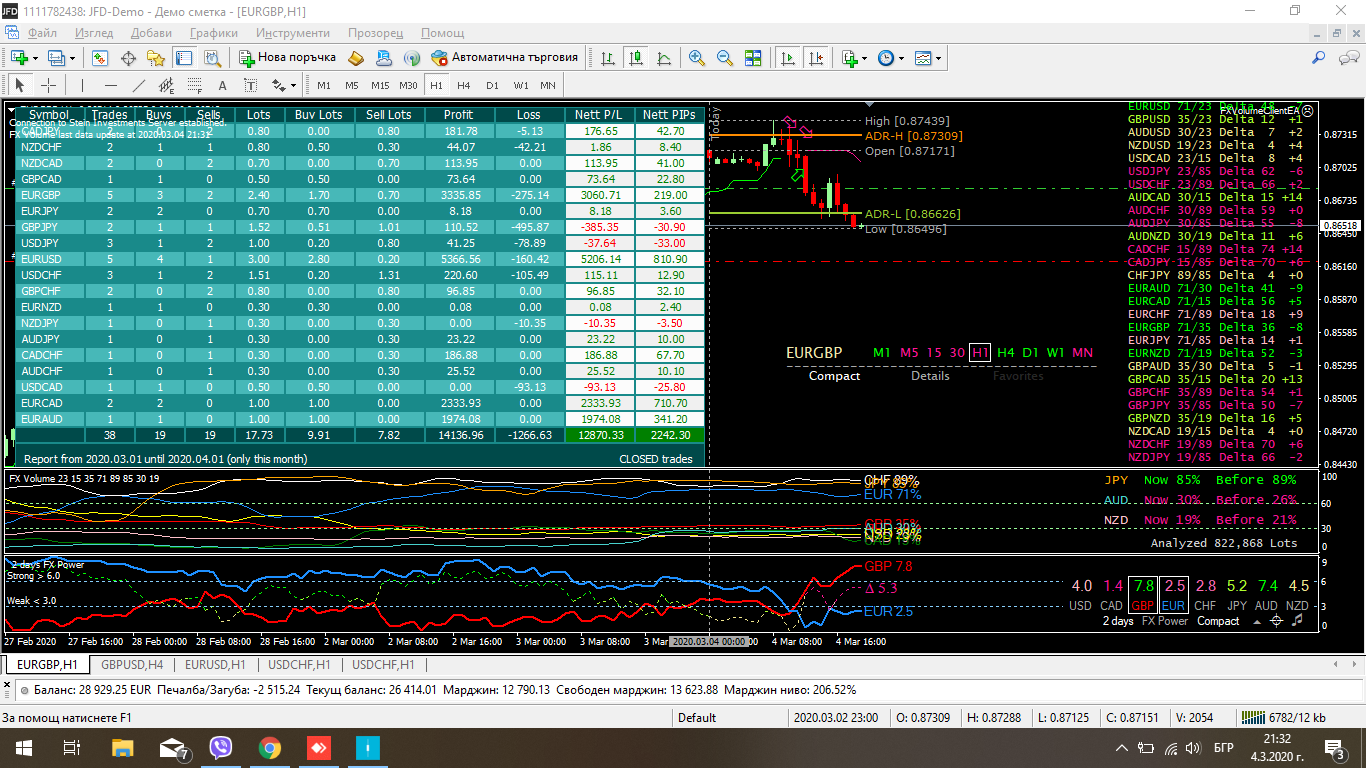Draw a trendline with the line tool
Screen dimensions: 1366x768
pyautogui.click(x=139, y=85)
